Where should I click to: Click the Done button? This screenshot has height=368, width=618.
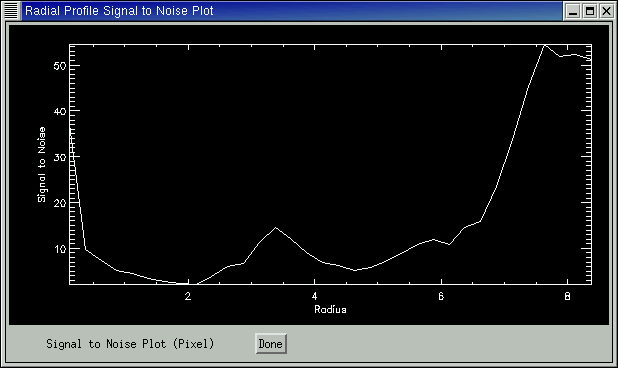[x=271, y=344]
